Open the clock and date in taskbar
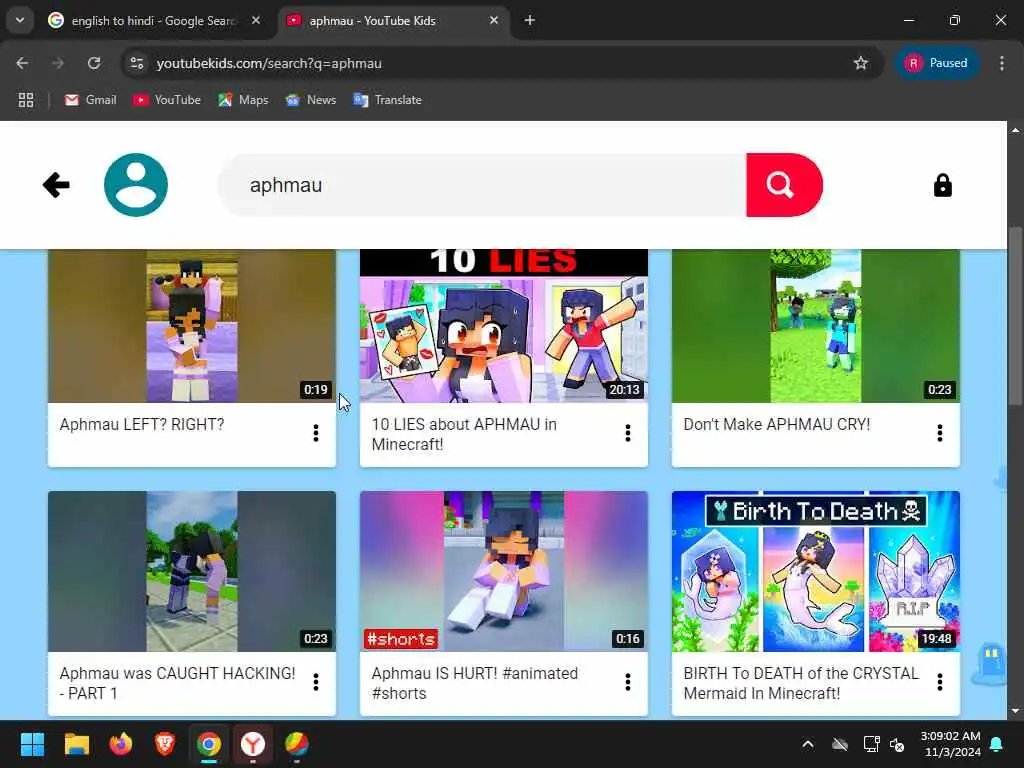 [950, 744]
